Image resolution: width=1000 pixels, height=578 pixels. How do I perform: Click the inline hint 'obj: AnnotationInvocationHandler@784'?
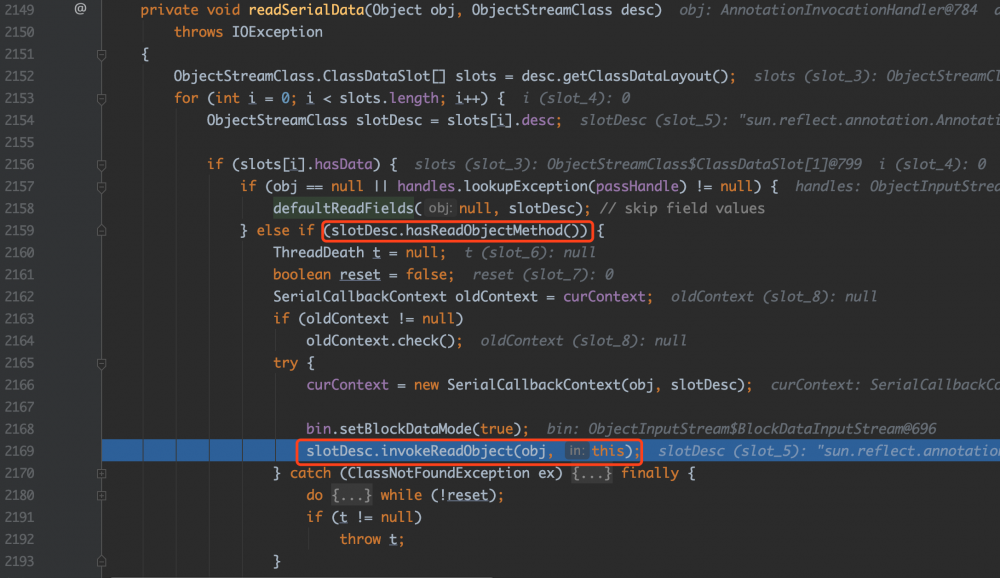tap(828, 10)
